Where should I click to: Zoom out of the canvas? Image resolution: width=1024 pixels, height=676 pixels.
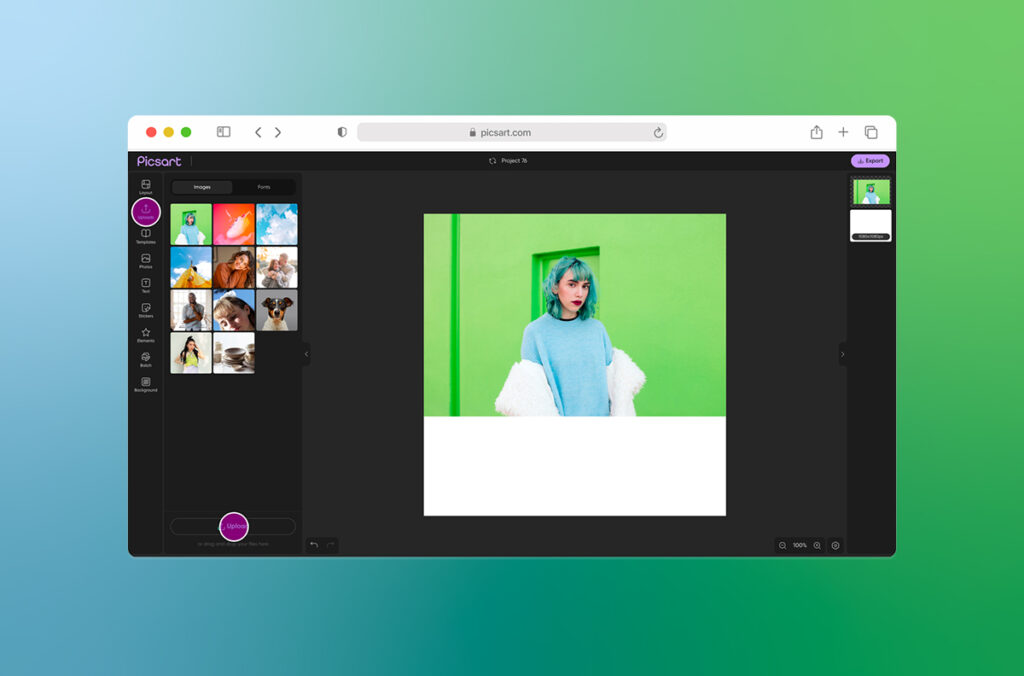pyautogui.click(x=782, y=545)
